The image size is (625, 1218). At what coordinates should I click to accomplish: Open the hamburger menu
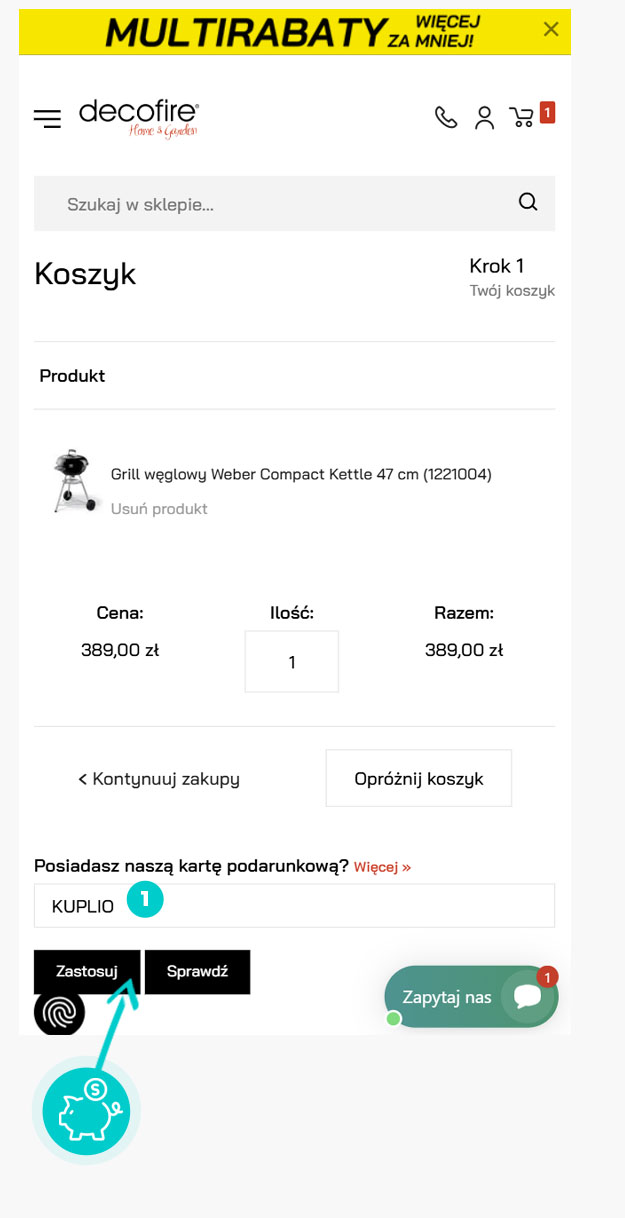(47, 119)
